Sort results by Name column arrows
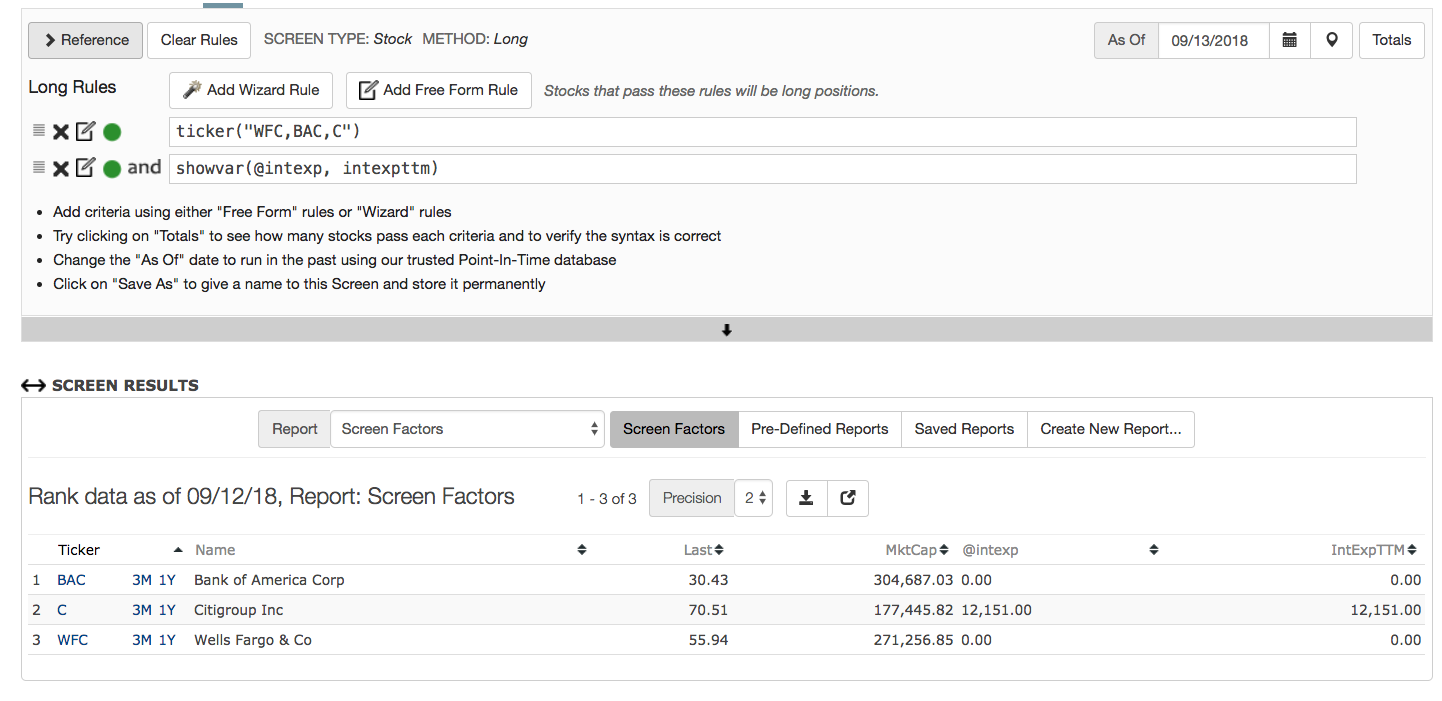 click(582, 550)
